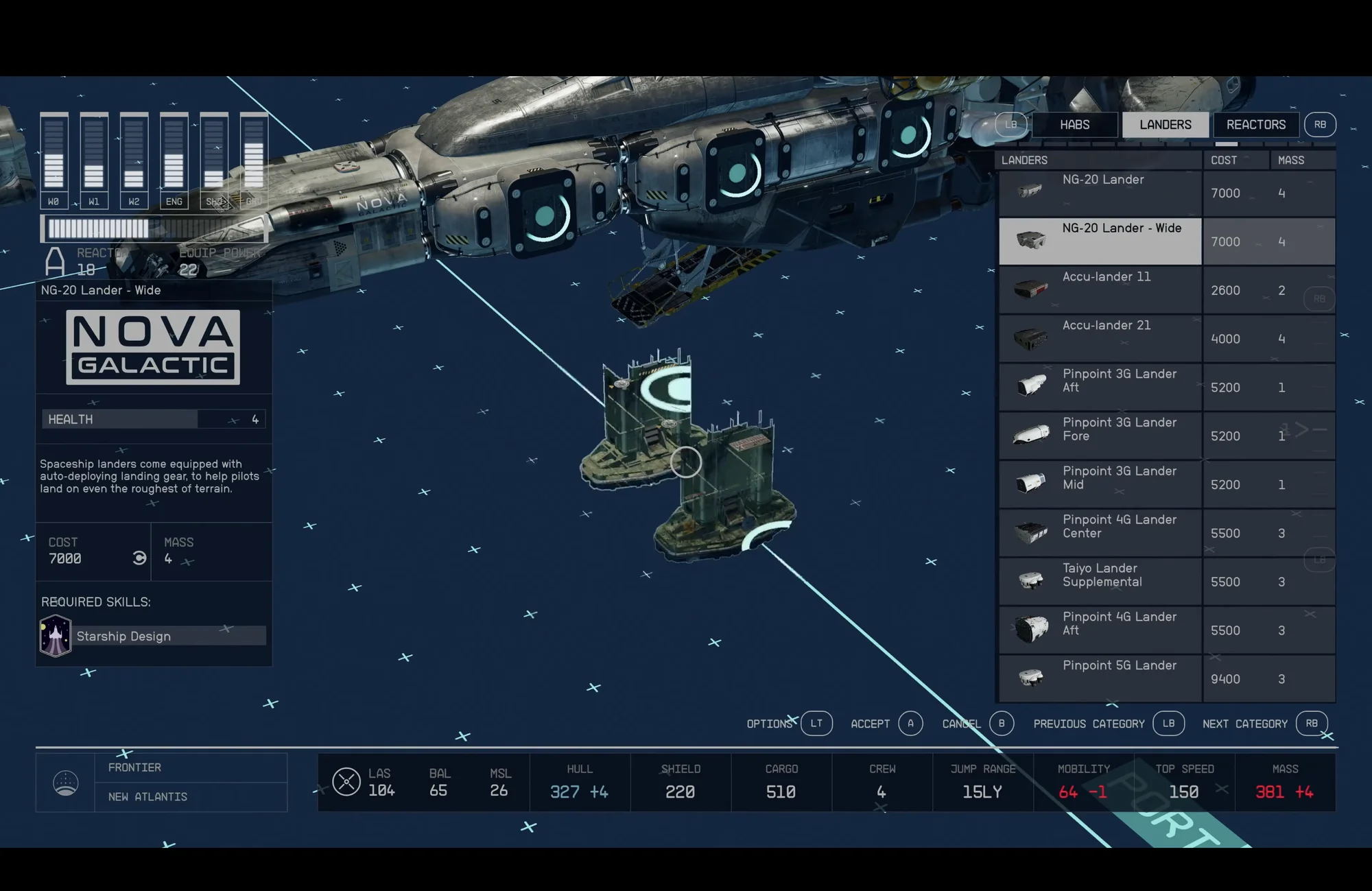Click the credits symbol beside cost 7000
The height and width of the screenshot is (891, 1372).
coord(139,558)
